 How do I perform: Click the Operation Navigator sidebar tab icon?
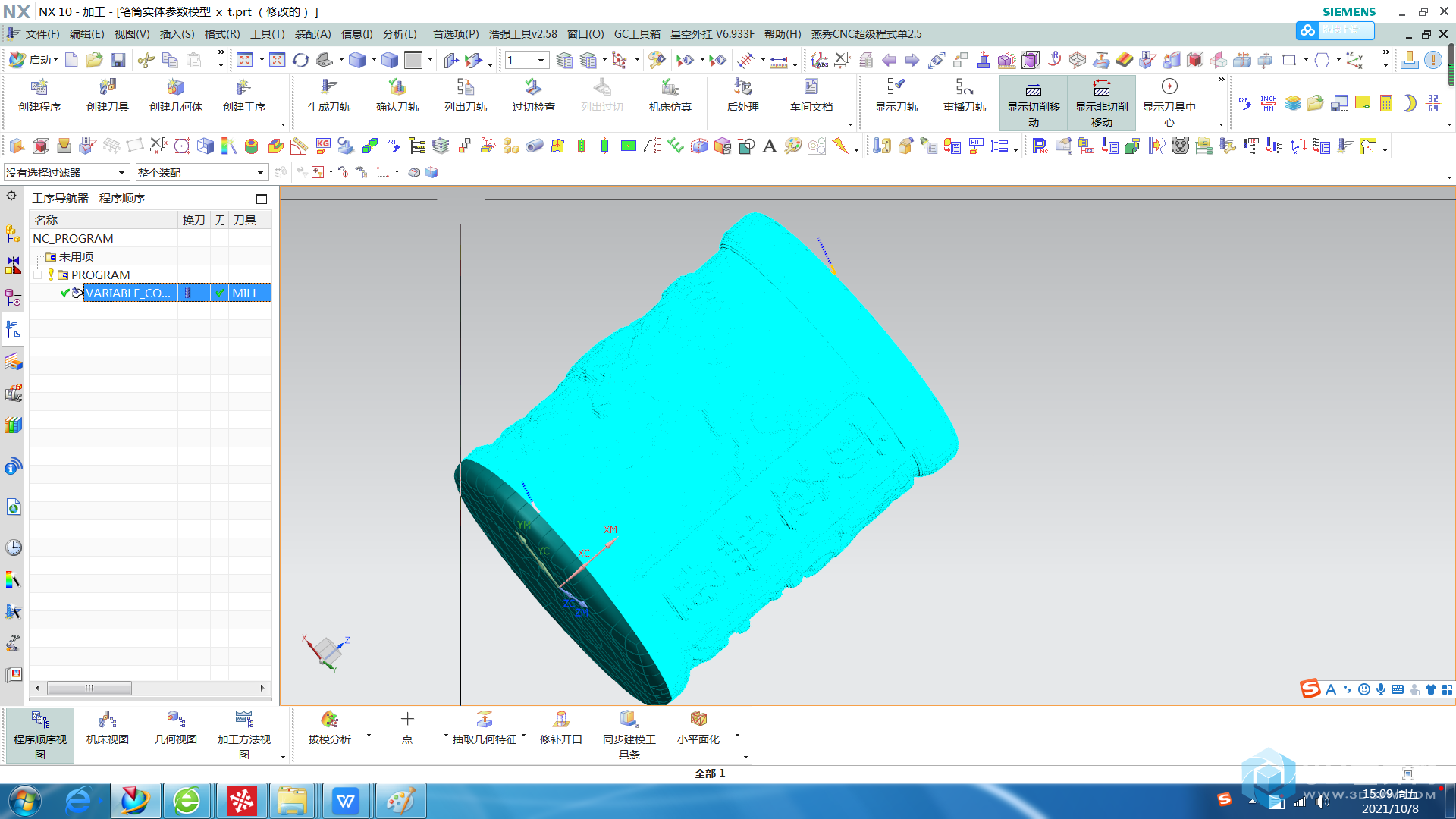13,330
